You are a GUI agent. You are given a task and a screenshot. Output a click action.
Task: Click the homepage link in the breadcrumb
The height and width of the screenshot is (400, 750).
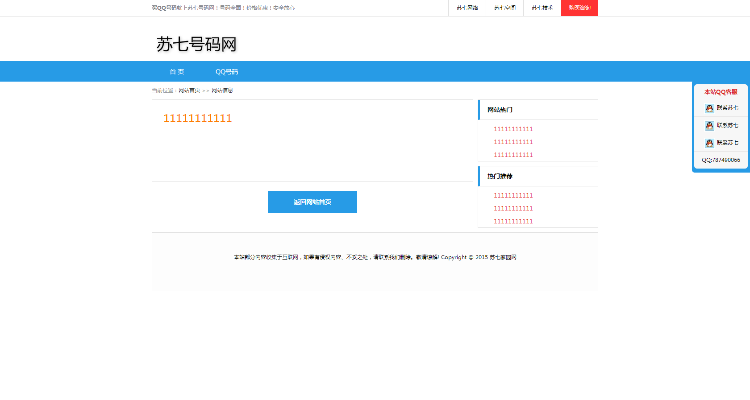(x=189, y=90)
